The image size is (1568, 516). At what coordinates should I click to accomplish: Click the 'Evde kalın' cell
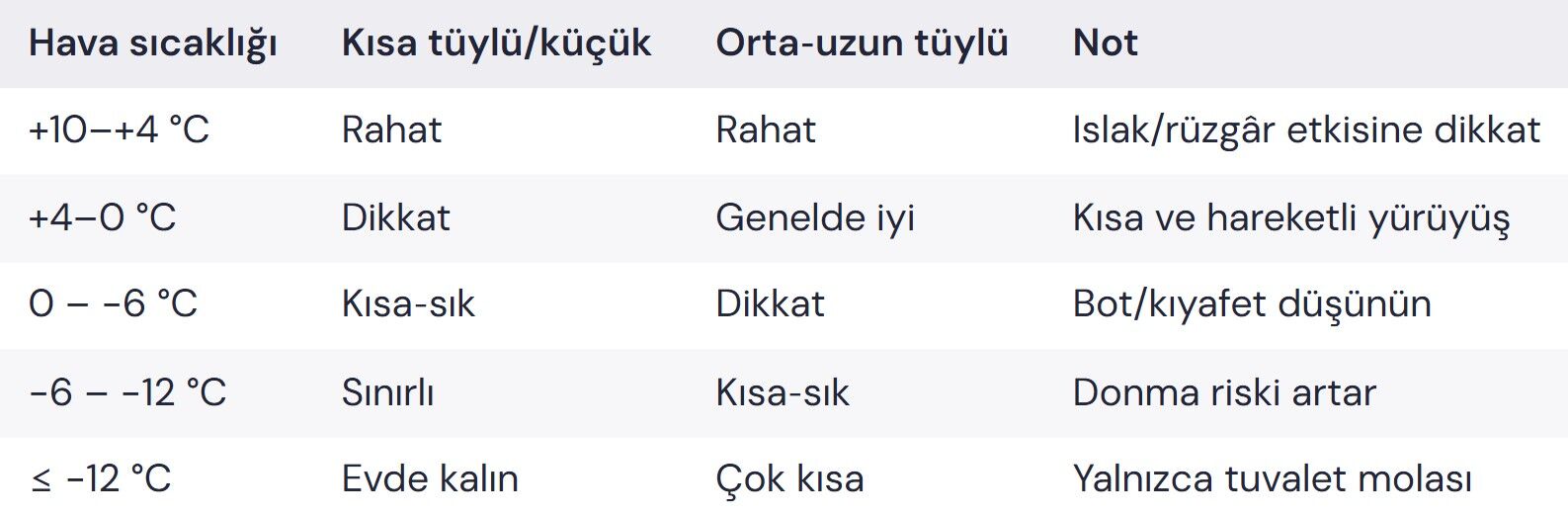[430, 479]
